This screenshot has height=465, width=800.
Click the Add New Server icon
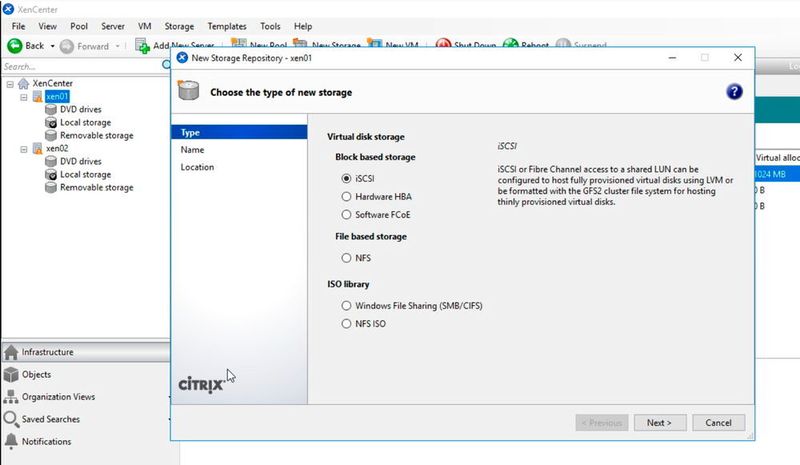point(142,45)
